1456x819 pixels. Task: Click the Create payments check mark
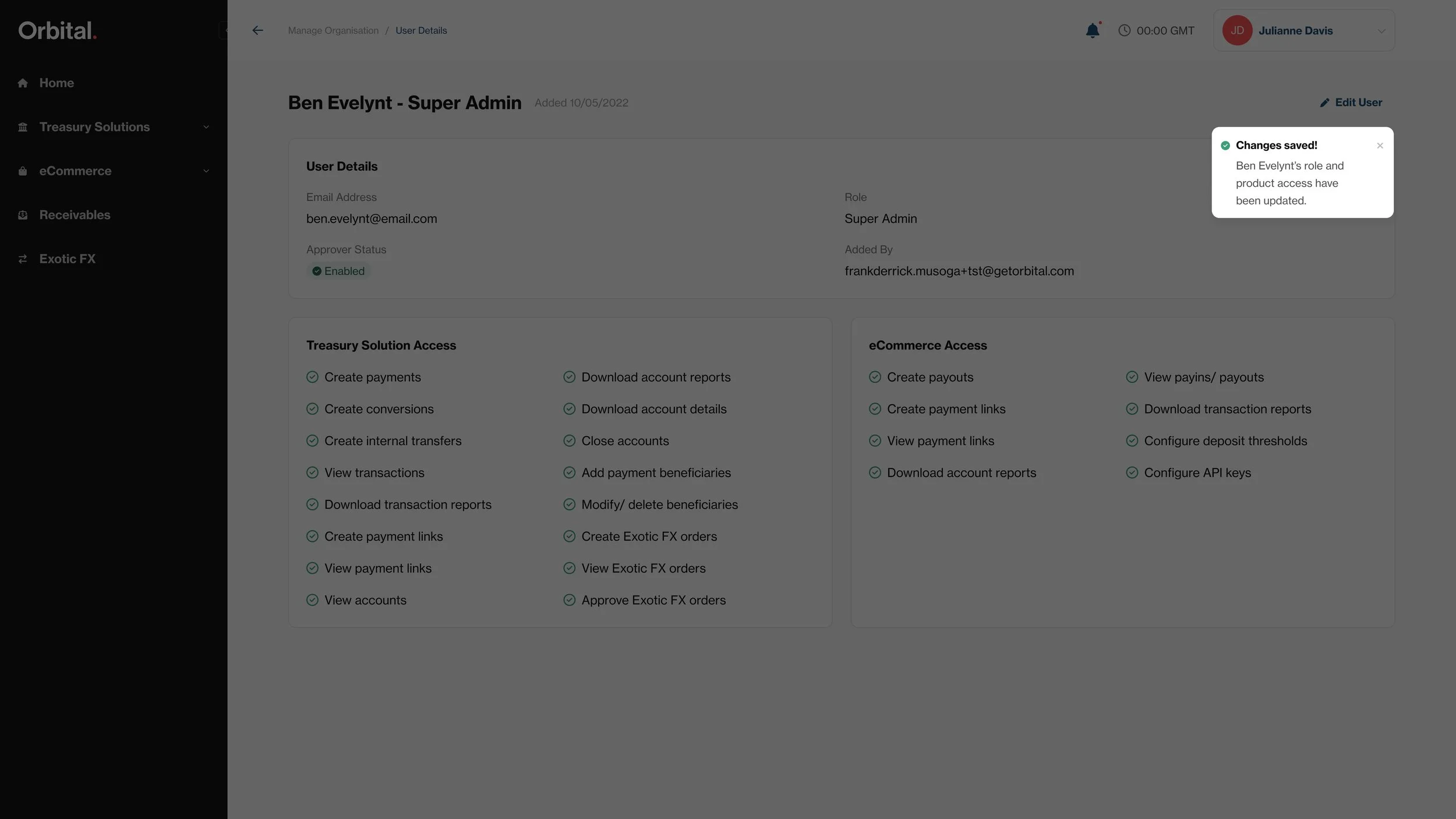[312, 377]
